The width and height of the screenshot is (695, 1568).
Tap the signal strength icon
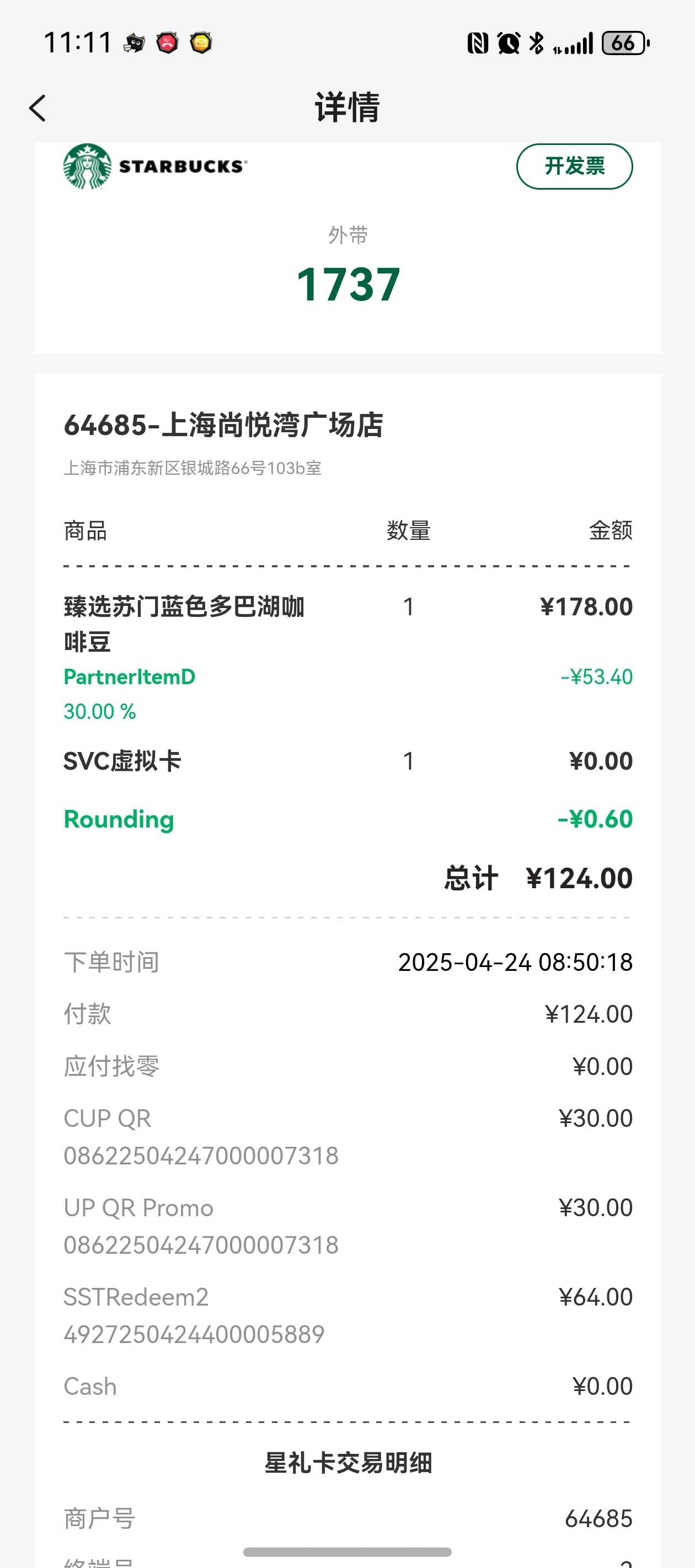pos(573,44)
